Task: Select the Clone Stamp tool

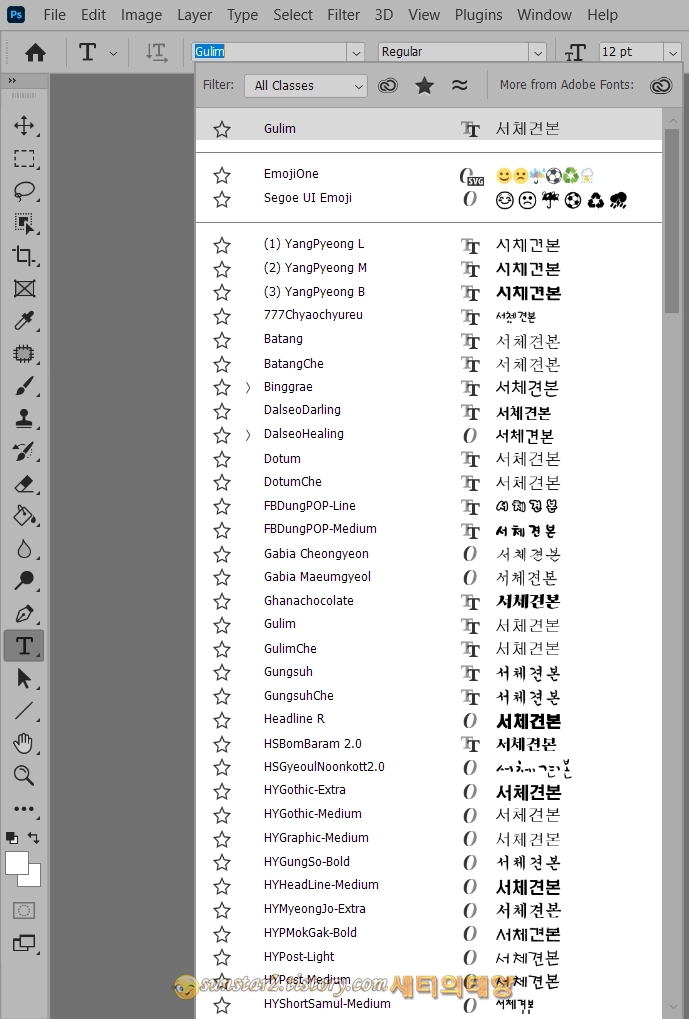Action: click(x=24, y=419)
